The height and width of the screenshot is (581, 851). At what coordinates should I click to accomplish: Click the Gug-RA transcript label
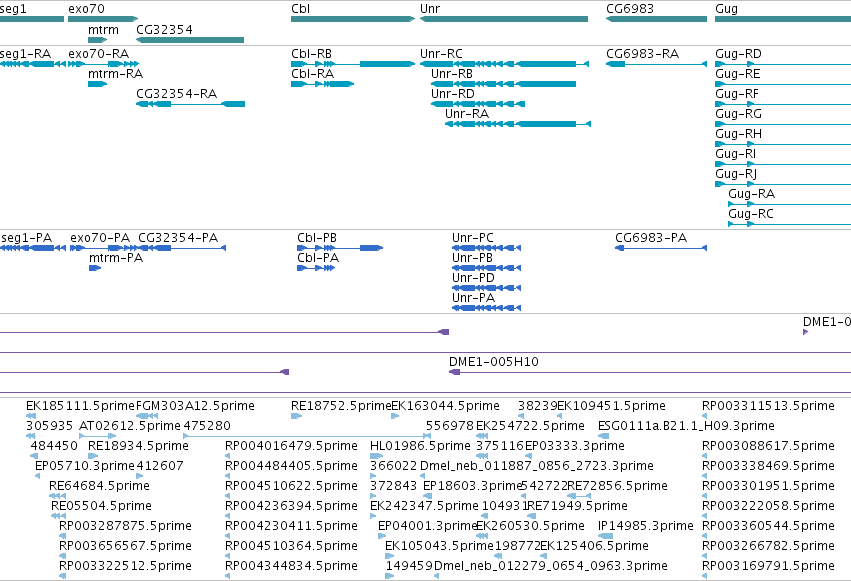(751, 194)
